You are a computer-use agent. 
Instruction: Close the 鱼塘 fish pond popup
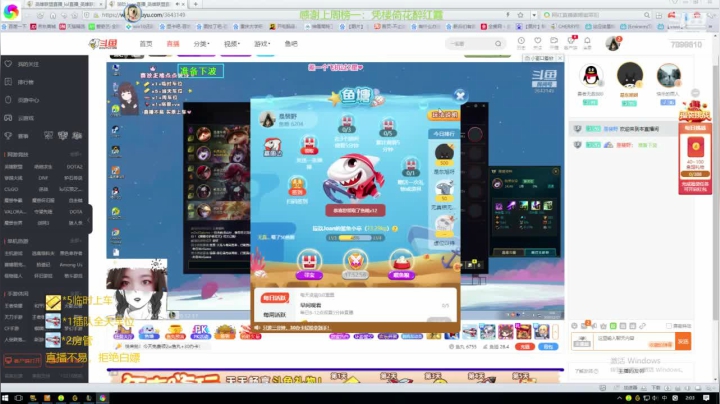point(460,95)
